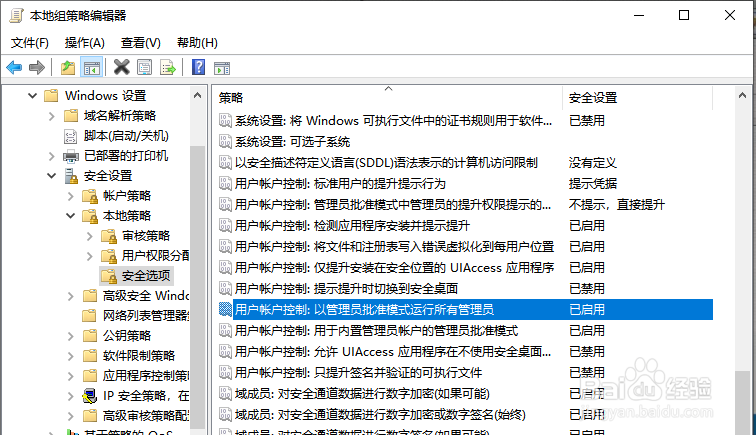The width and height of the screenshot is (756, 439).
Task: Expand the 域名解析策略 node
Action: coord(52,116)
